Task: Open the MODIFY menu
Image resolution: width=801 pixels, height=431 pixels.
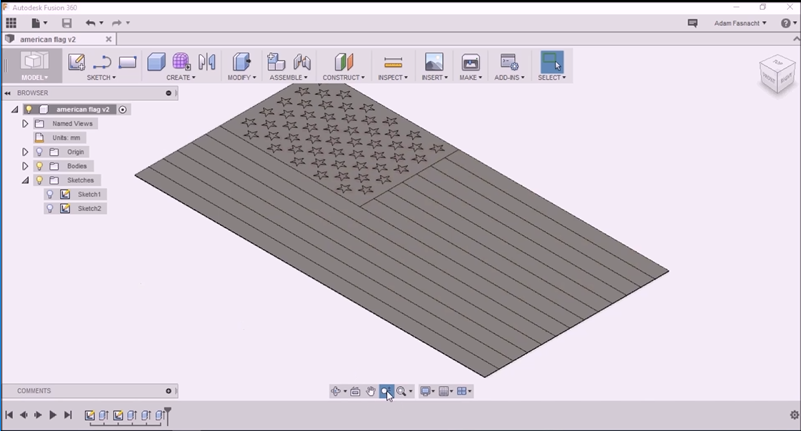Action: 242,78
